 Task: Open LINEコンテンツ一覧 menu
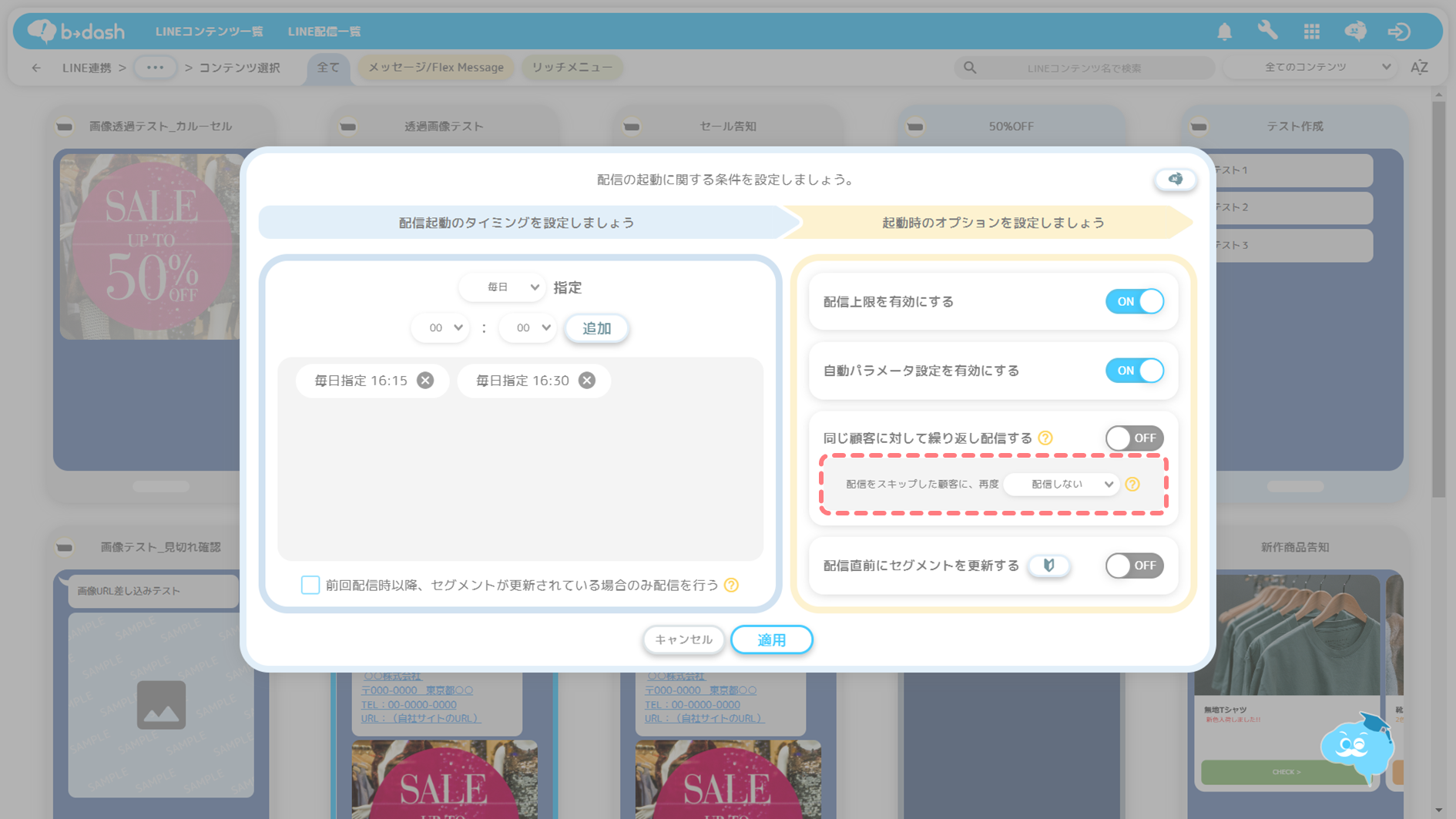tap(209, 32)
